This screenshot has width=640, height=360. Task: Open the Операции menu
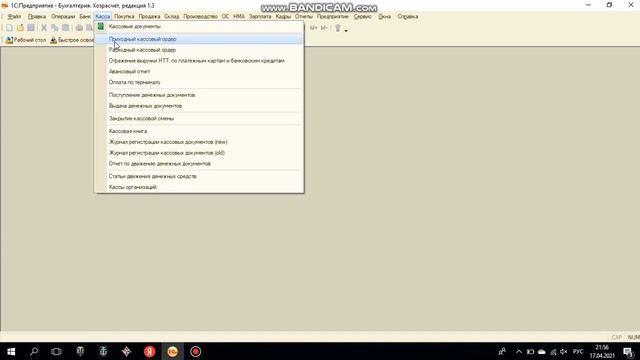pyautogui.click(x=63, y=17)
